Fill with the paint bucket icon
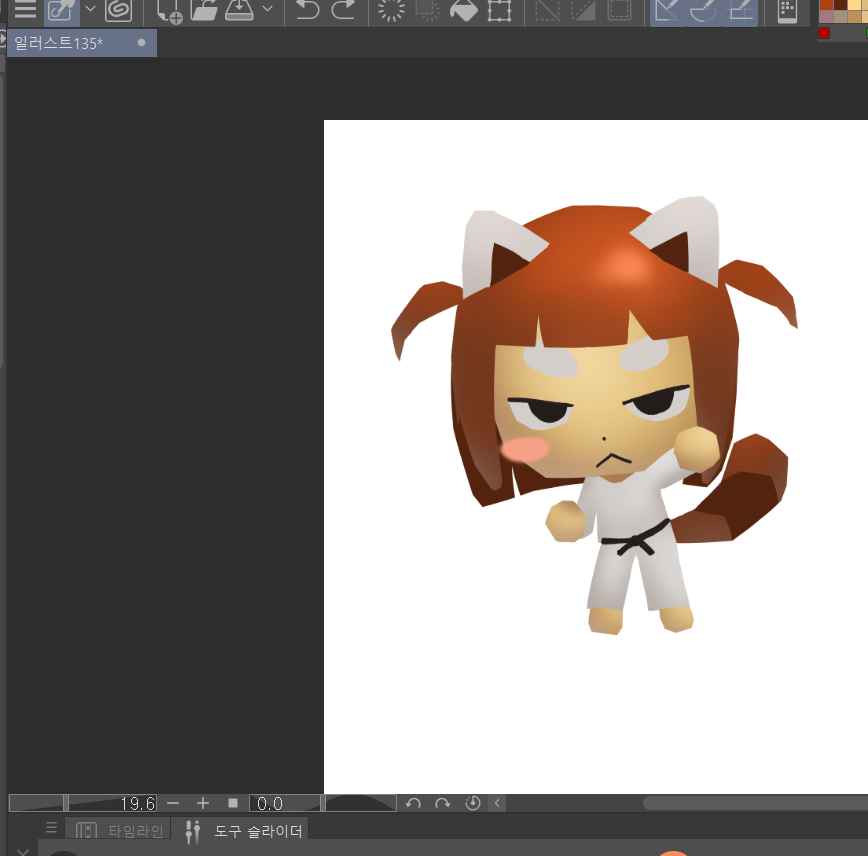The height and width of the screenshot is (856, 868). 463,10
